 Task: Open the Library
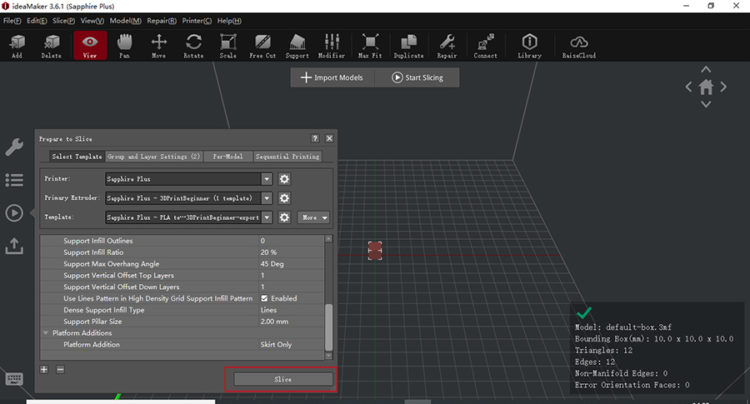point(529,46)
